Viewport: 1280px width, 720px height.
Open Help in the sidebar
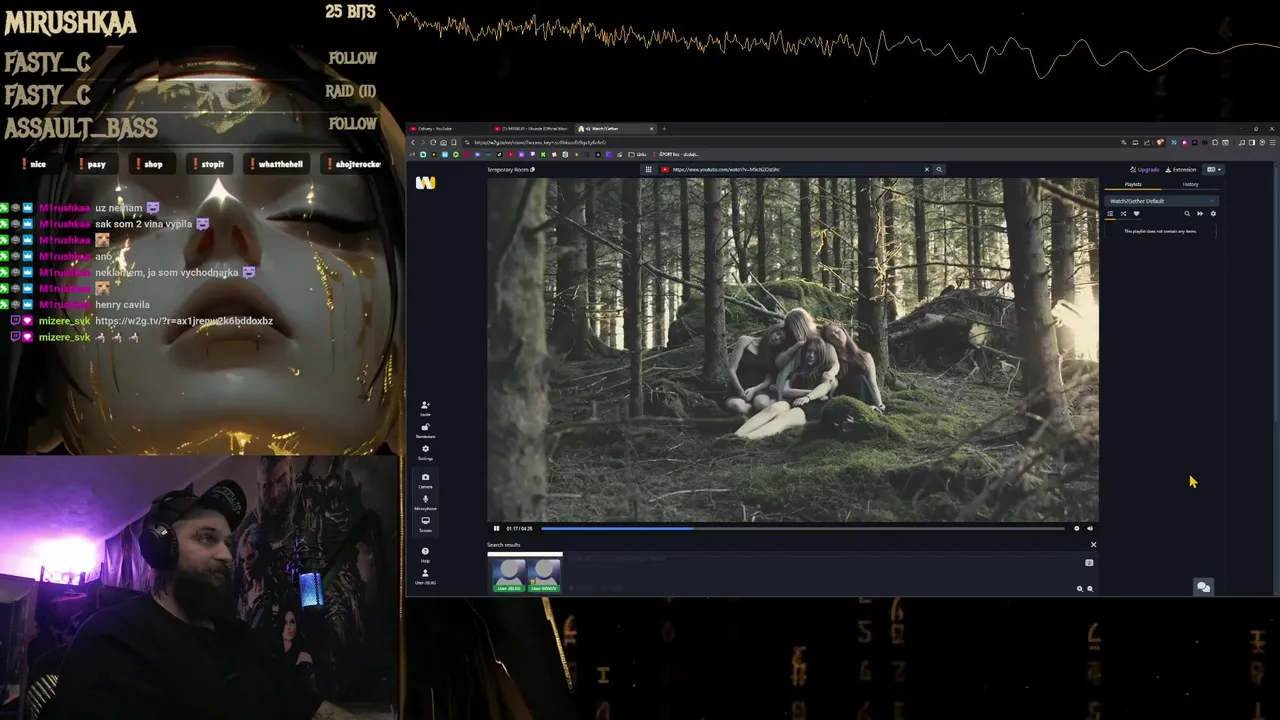click(425, 554)
